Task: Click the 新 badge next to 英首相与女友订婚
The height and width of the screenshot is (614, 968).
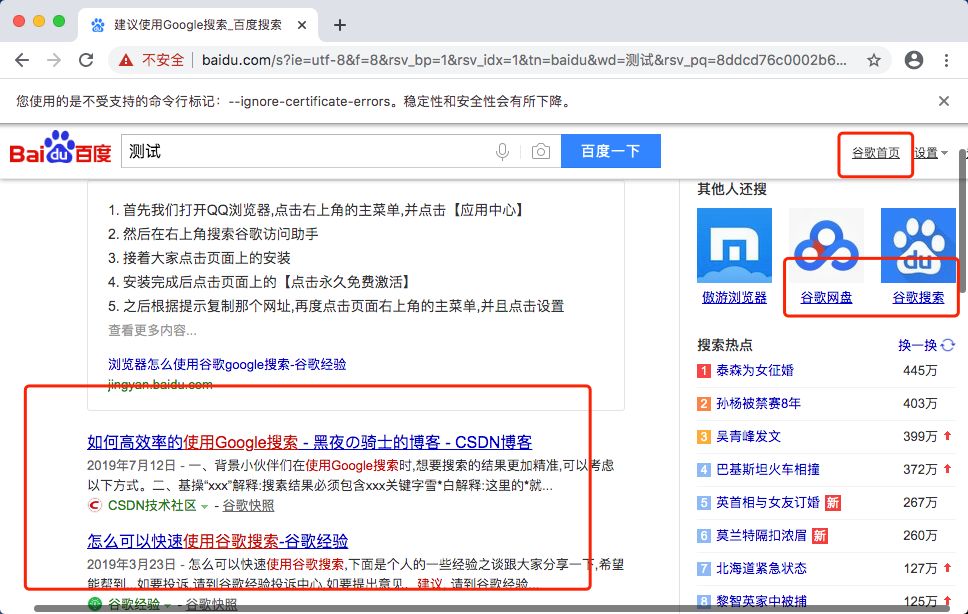Action: [833, 503]
